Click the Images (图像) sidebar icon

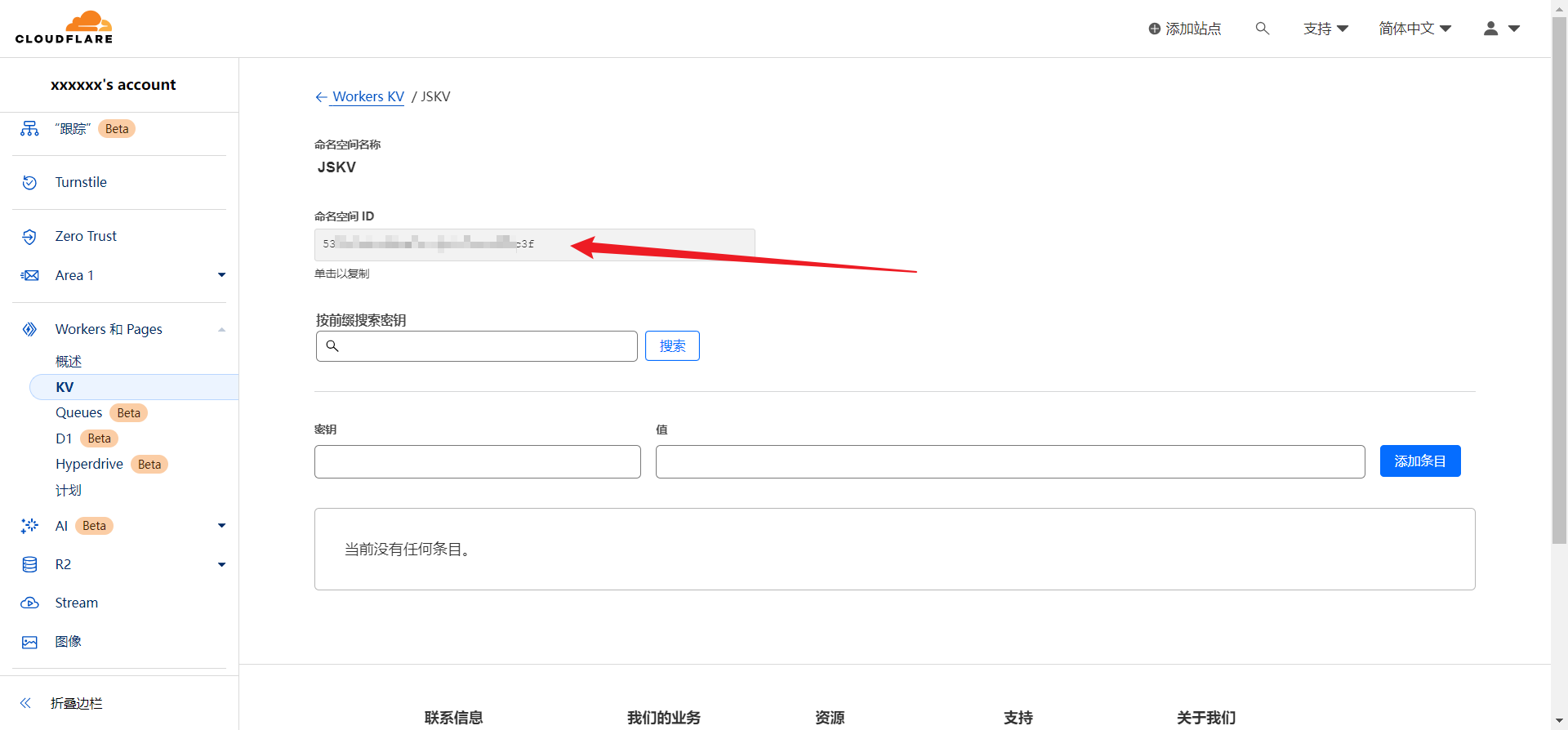[x=29, y=642]
